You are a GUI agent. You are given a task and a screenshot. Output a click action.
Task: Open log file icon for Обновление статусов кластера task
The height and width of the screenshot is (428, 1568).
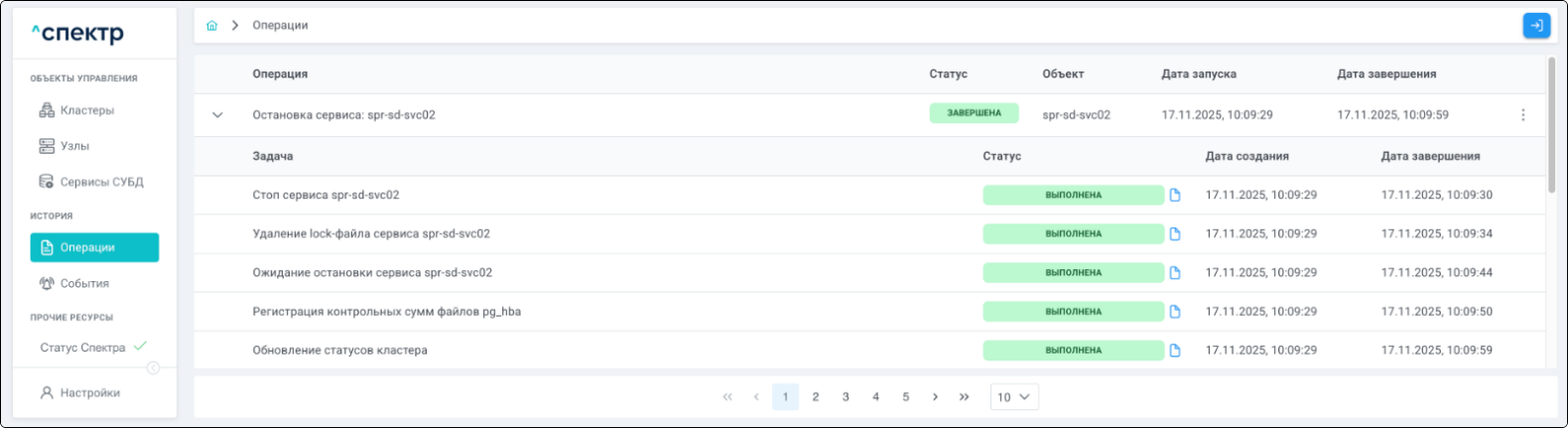click(1175, 351)
